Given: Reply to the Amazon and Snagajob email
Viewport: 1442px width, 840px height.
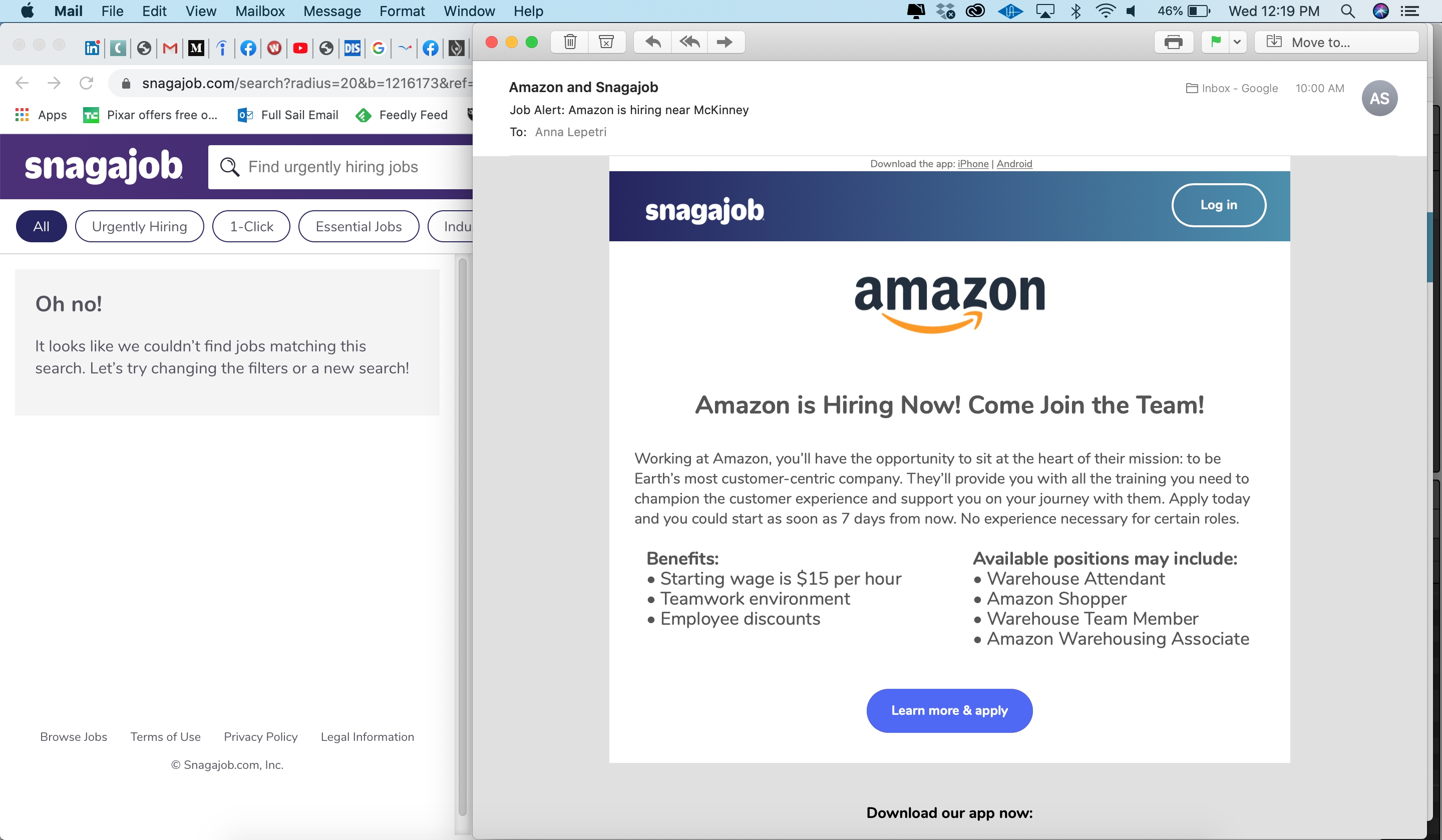Looking at the screenshot, I should (653, 42).
